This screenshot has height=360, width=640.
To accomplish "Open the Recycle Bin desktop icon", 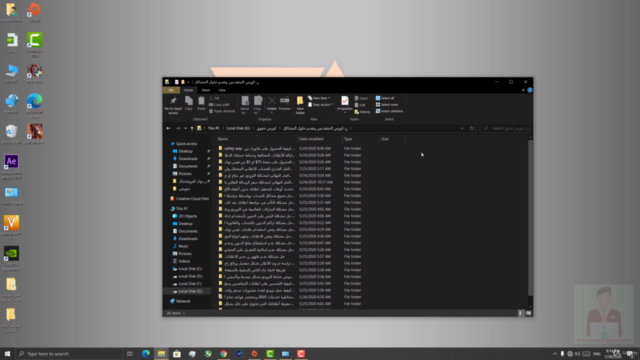I will pos(11,135).
